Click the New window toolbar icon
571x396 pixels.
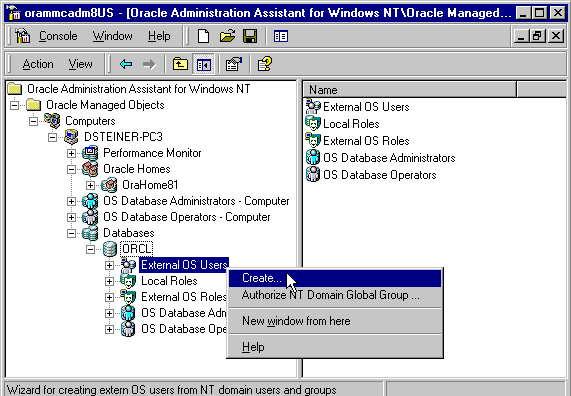click(x=281, y=36)
